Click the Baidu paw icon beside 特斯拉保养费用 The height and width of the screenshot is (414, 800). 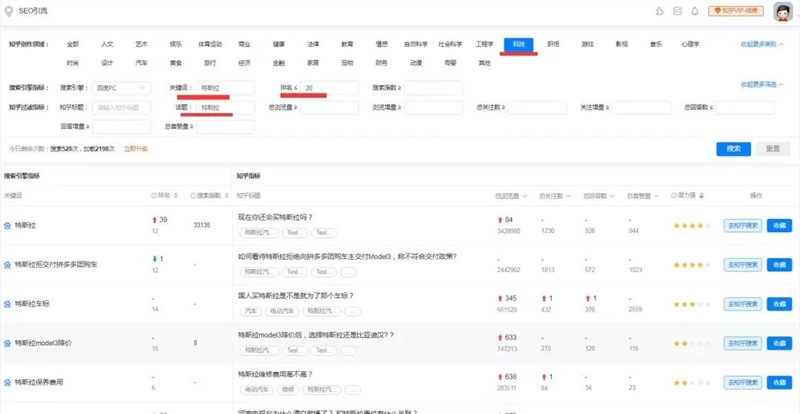[x=8, y=382]
